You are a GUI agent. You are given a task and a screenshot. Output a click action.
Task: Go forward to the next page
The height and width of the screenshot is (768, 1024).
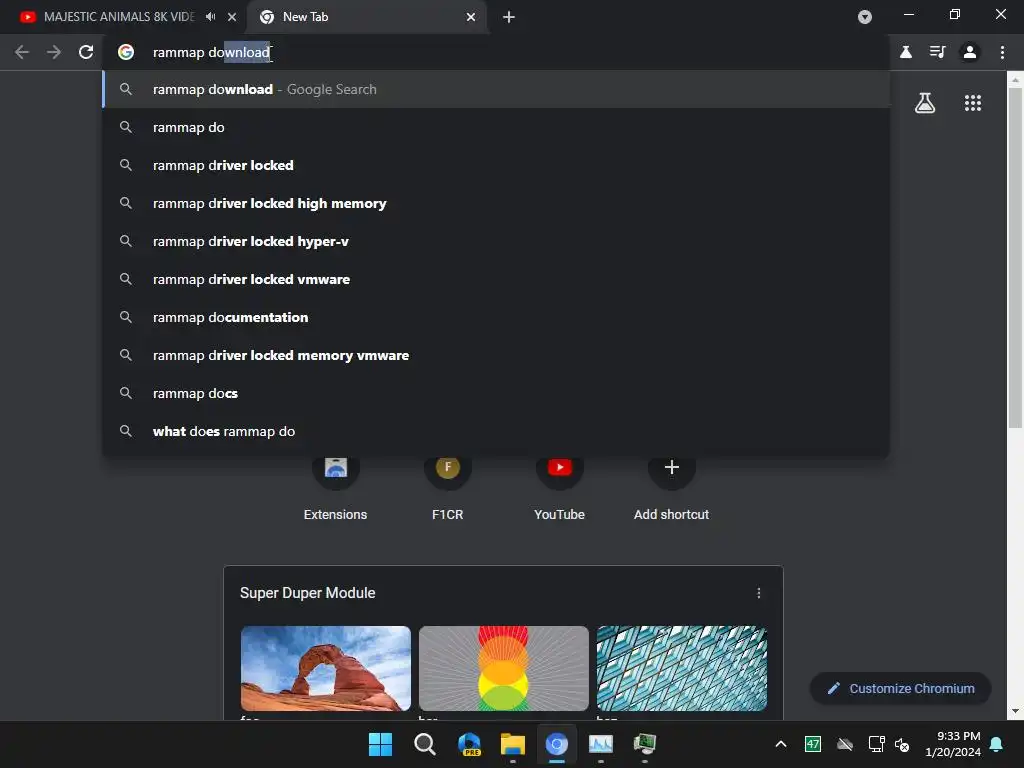[54, 52]
